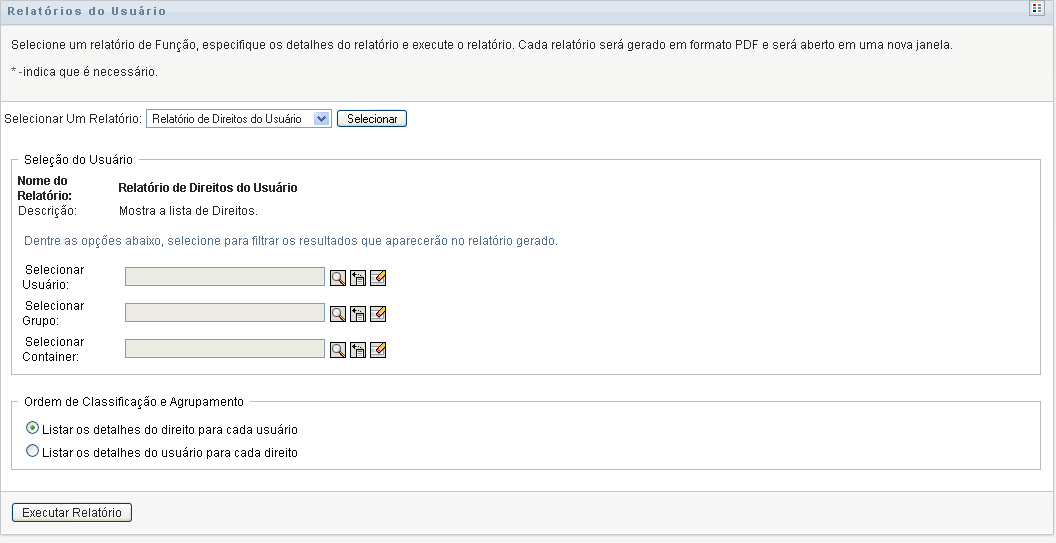The height and width of the screenshot is (543, 1056).
Task: Click the search icon beside Selecionar Usuário
Action: coord(338,278)
